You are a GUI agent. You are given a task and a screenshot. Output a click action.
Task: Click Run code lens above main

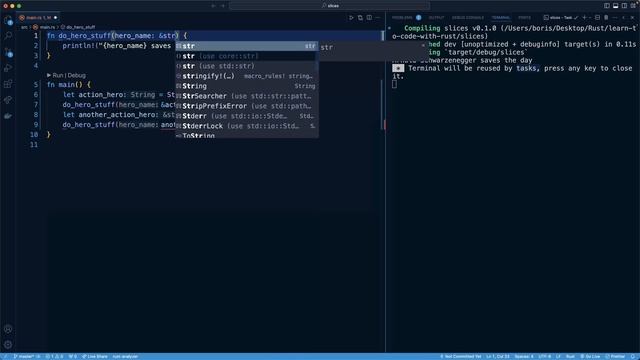click(x=58, y=75)
